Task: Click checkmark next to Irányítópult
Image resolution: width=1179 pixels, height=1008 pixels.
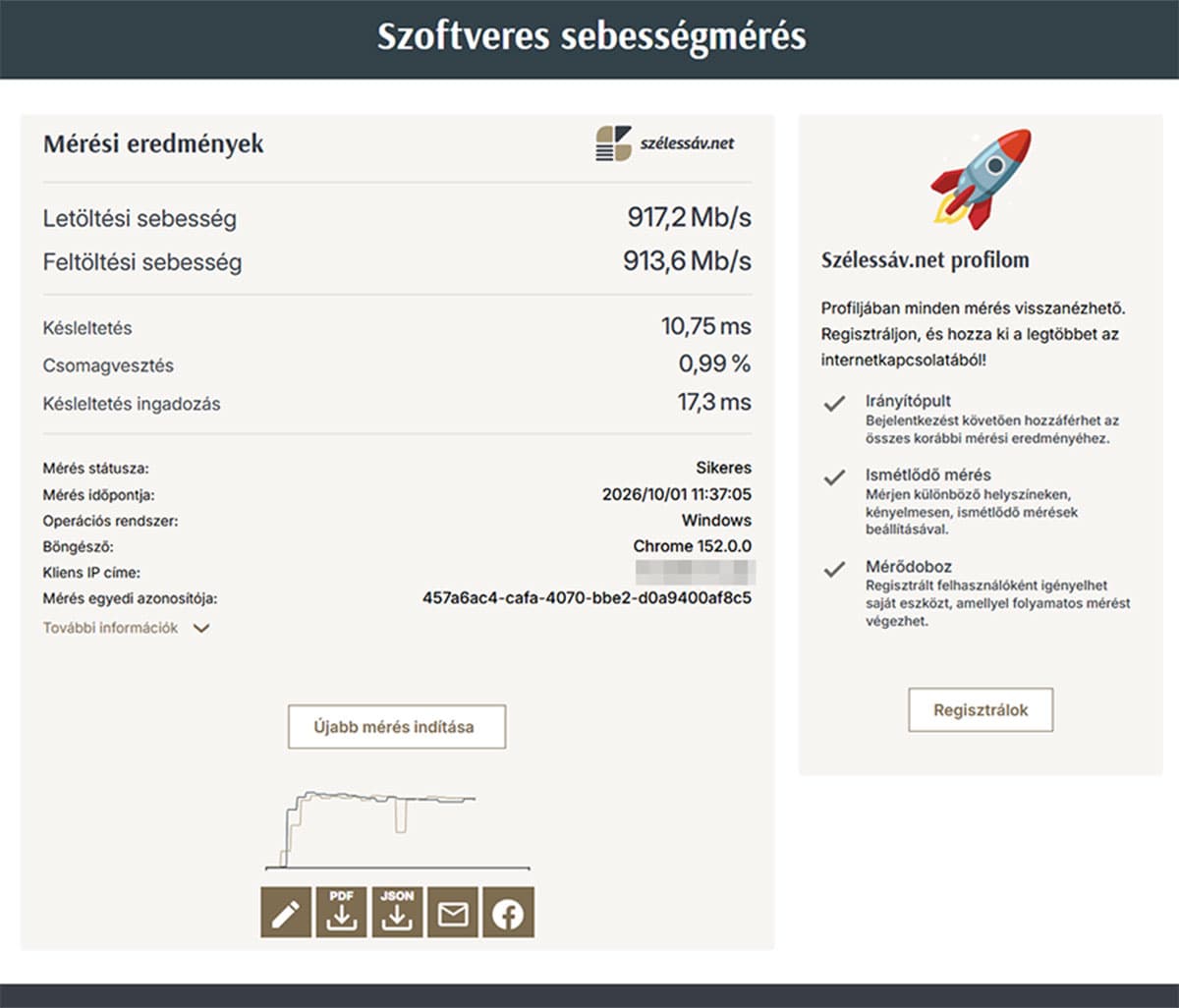Action: (834, 404)
